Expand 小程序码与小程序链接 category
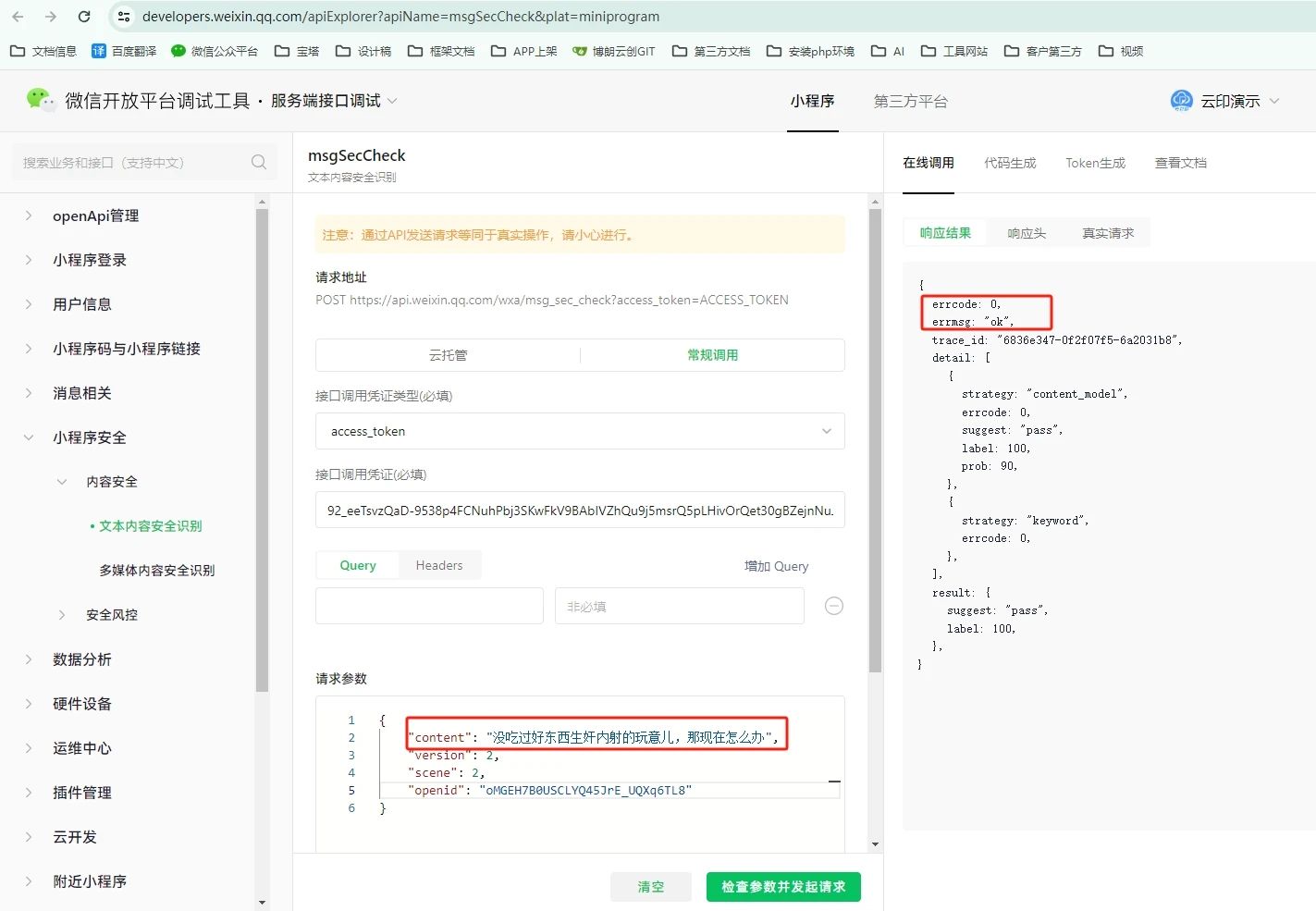Image resolution: width=1316 pixels, height=911 pixels. (29, 349)
